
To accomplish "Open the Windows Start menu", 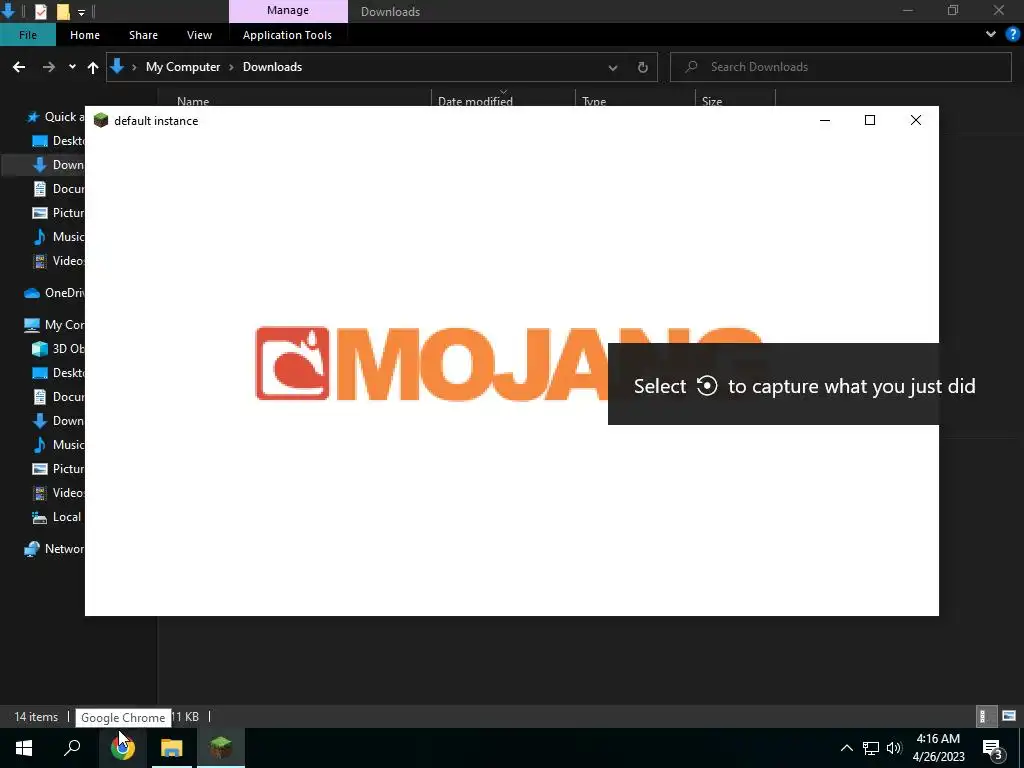I will coord(24,748).
